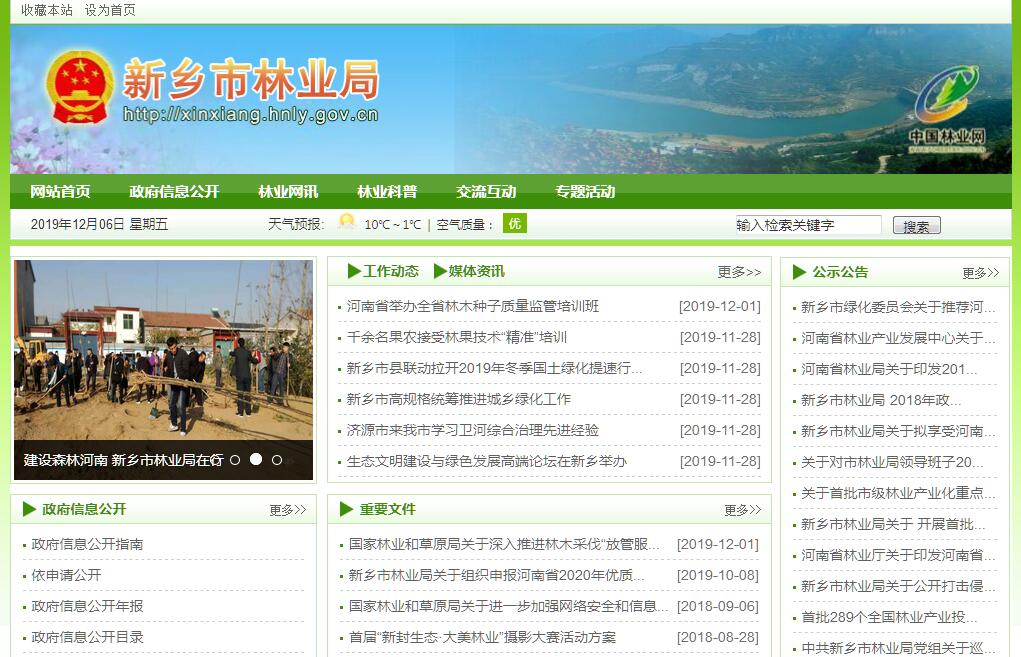
Task: Open the 中国林业网 logo link
Action: point(946,105)
